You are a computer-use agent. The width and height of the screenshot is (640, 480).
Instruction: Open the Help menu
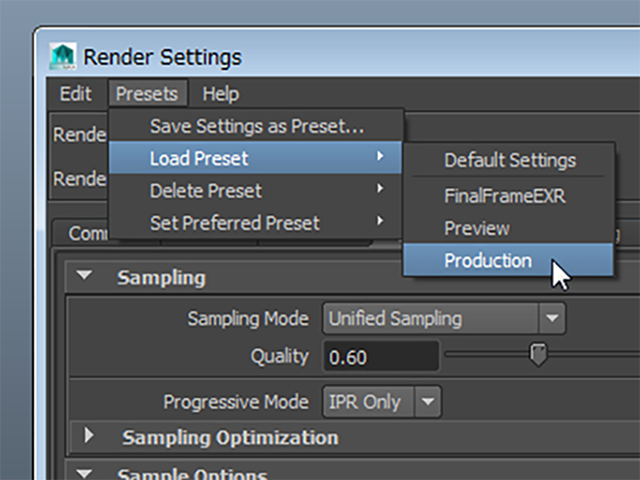[221, 93]
